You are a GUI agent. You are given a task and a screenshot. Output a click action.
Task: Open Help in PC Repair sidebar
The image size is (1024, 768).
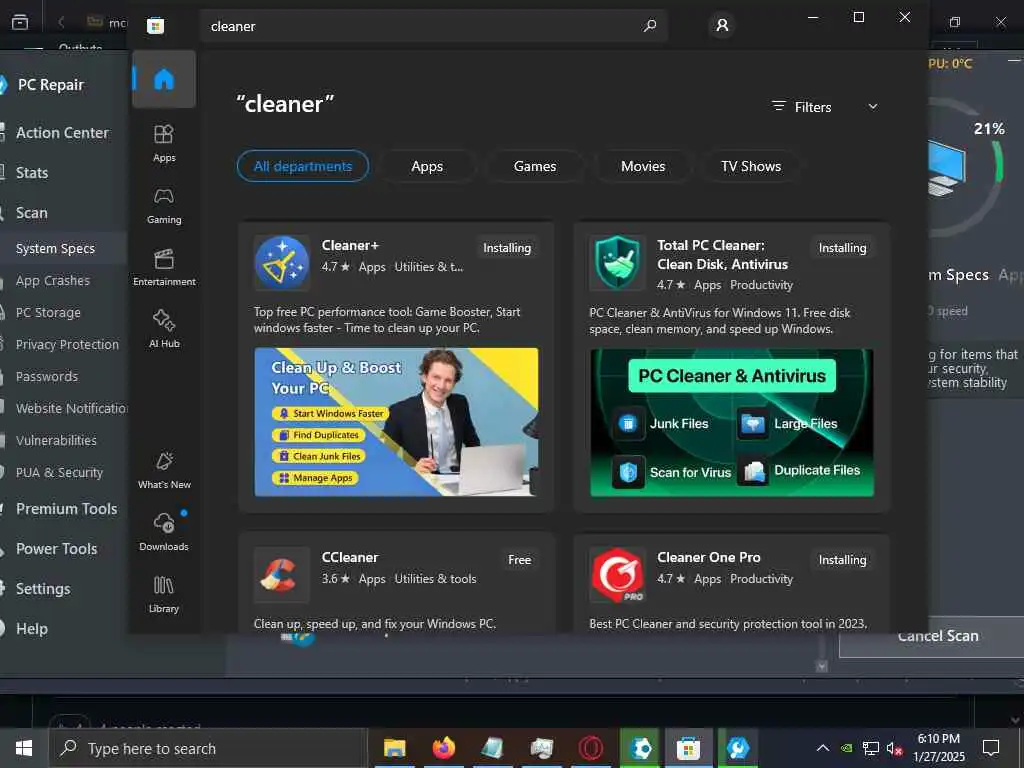click(32, 629)
